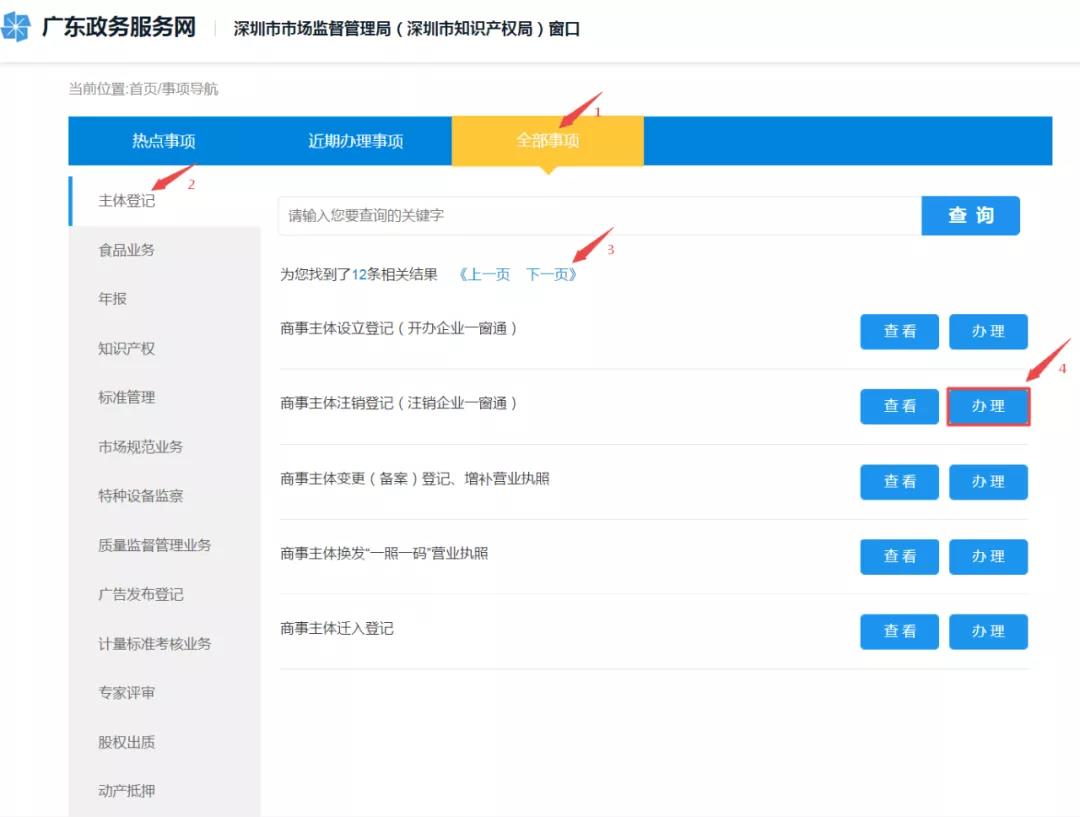Focus the keyword search input field
This screenshot has width=1080, height=817.
[x=600, y=216]
